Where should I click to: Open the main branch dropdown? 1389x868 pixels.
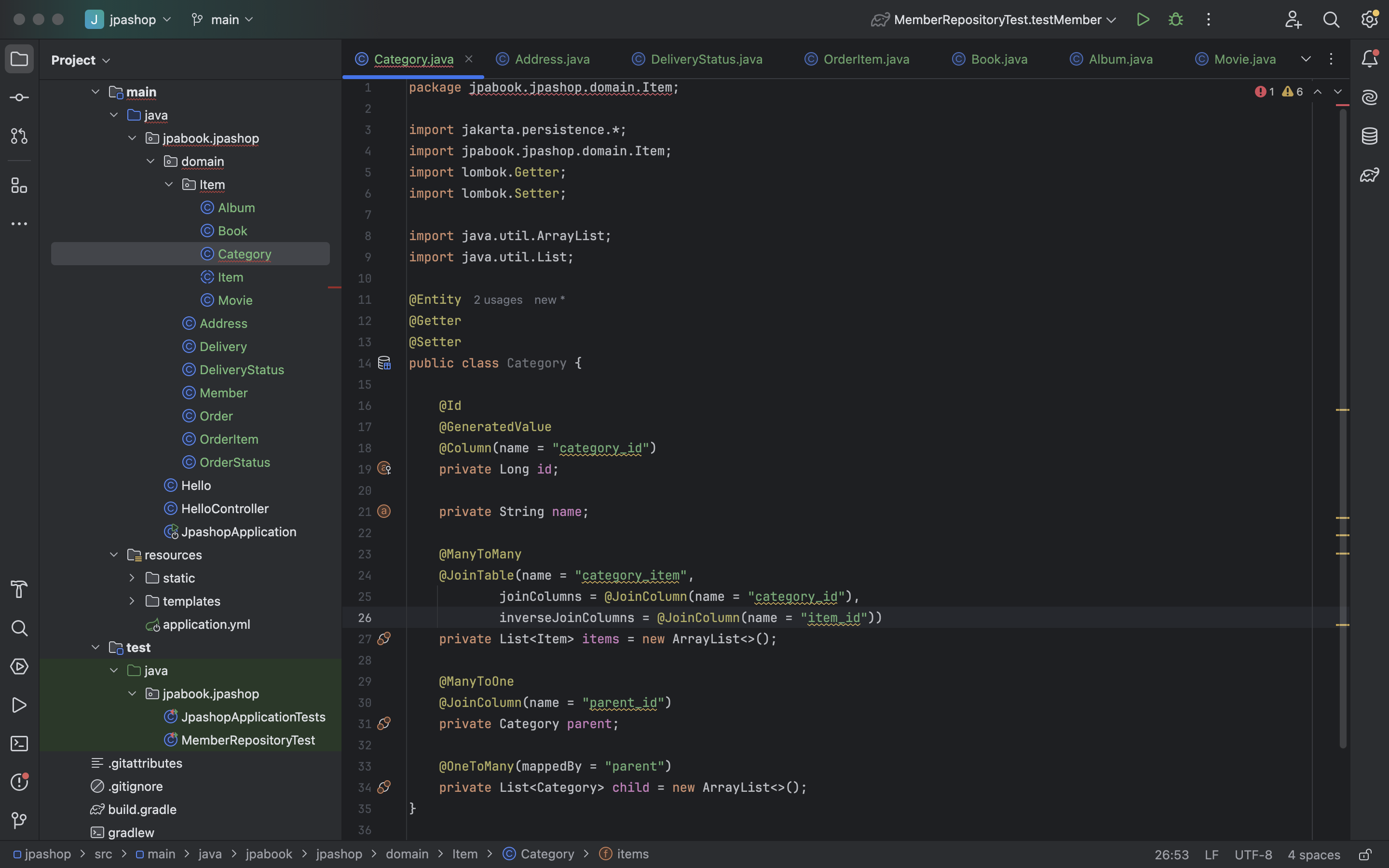point(221,19)
